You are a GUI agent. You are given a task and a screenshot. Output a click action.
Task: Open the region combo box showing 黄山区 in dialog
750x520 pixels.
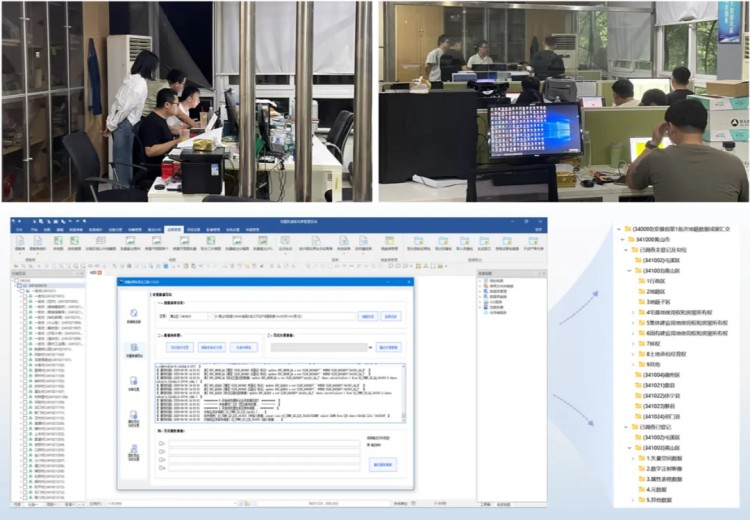pyautogui.click(x=186, y=316)
